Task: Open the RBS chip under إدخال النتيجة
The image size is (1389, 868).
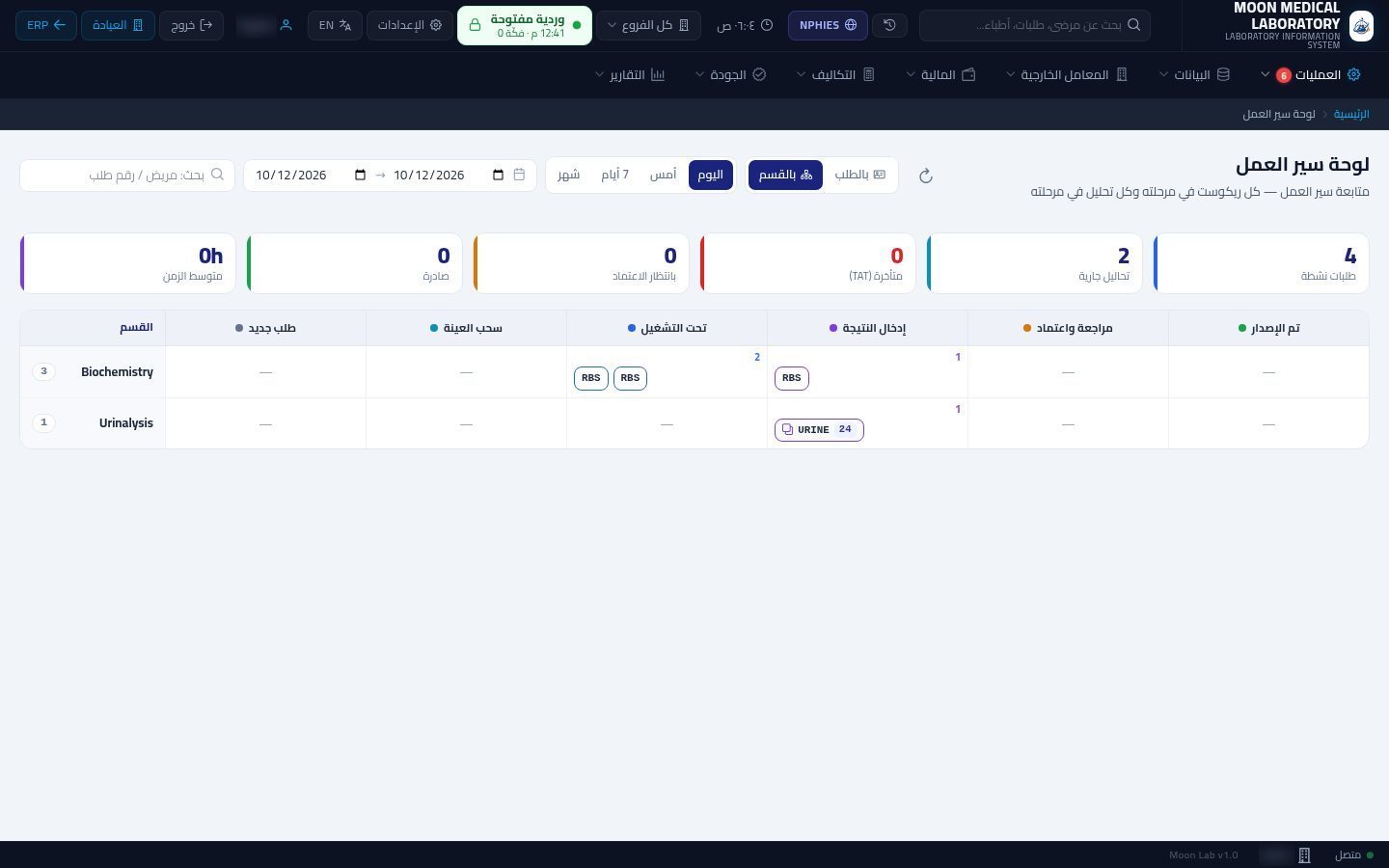Action: (792, 378)
